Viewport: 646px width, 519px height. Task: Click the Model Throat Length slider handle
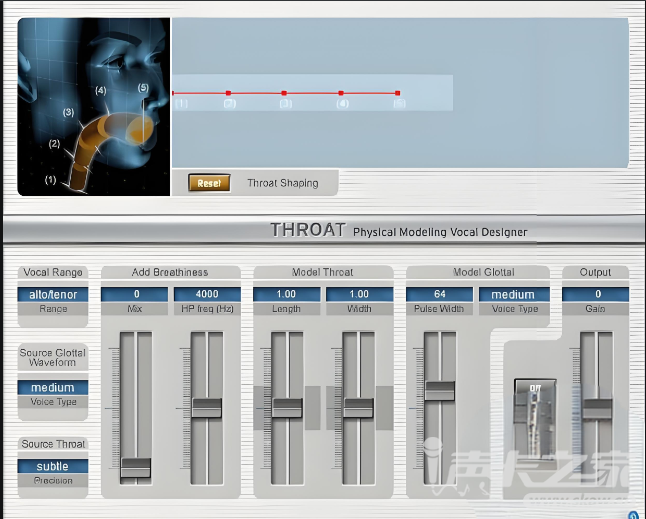pos(287,408)
